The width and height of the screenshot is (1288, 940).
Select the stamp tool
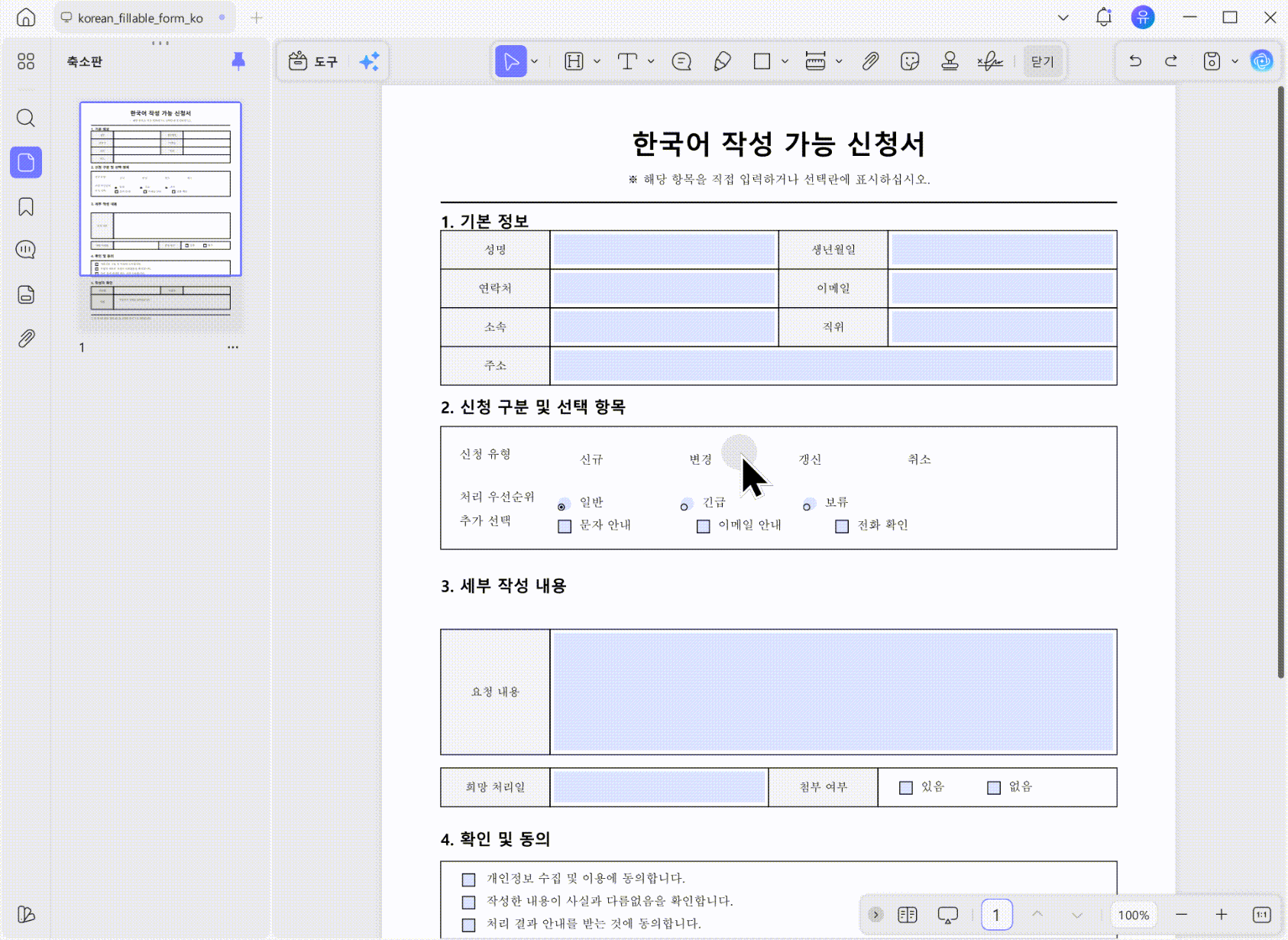[950, 61]
